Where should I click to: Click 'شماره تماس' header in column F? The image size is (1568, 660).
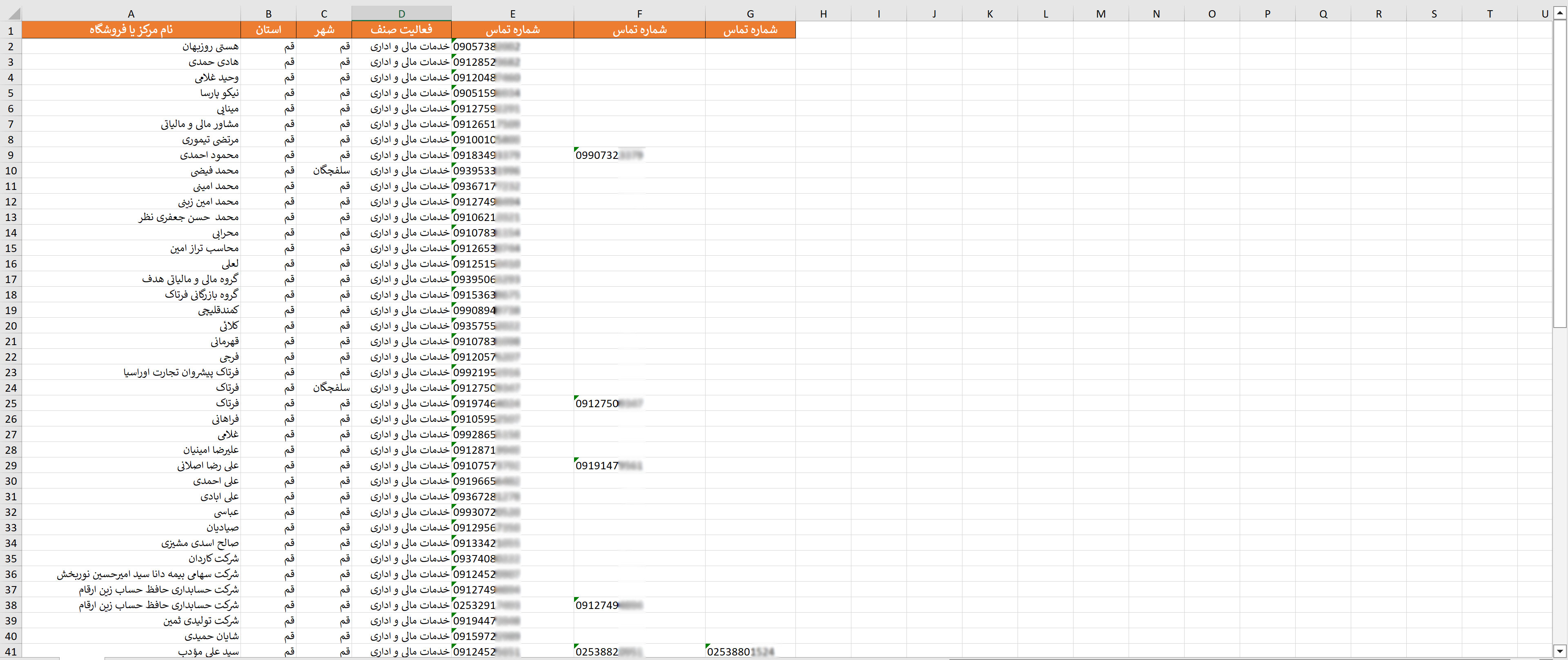pyautogui.click(x=639, y=30)
